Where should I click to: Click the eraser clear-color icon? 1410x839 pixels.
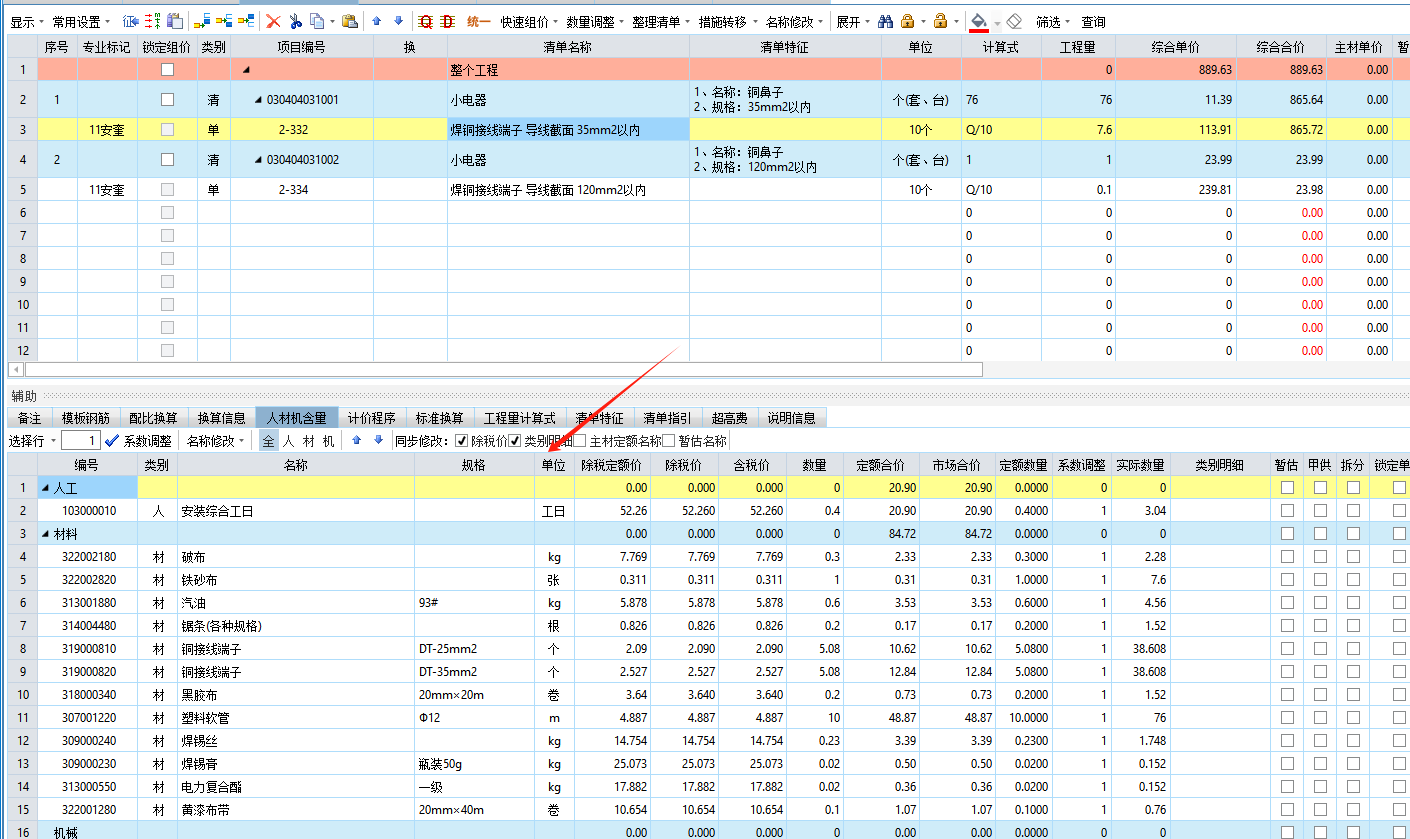1013,21
